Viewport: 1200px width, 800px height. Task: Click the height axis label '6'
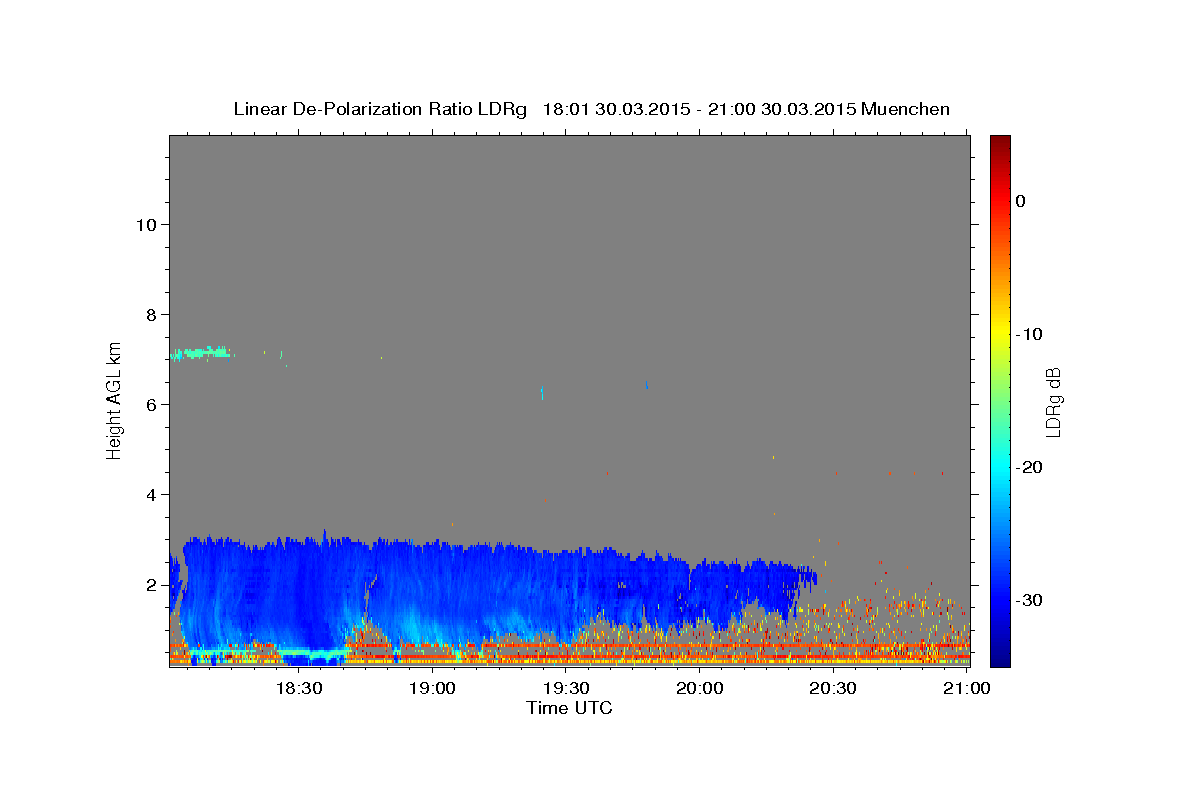151,404
